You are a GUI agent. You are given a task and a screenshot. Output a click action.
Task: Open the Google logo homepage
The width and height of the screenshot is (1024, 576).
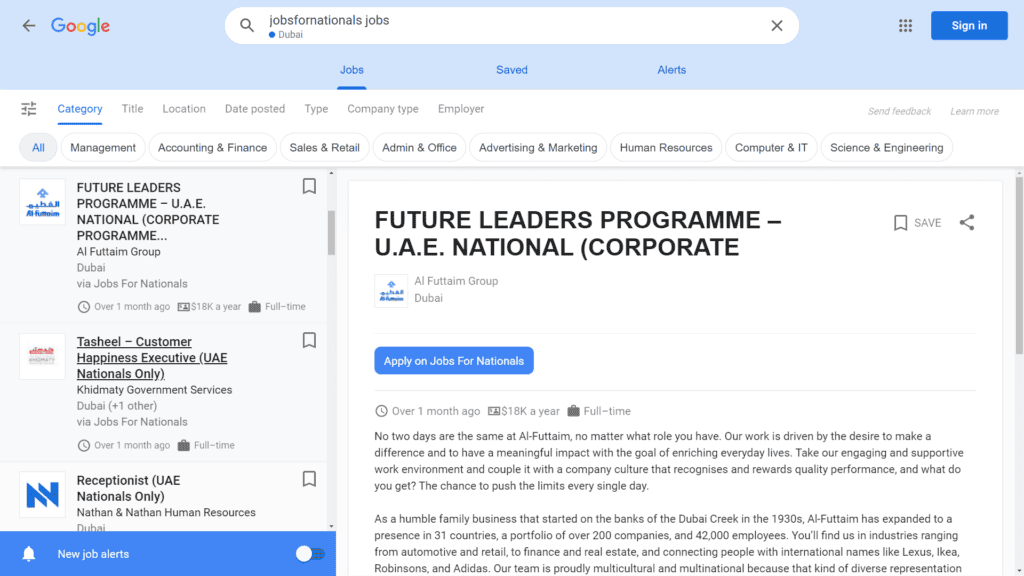80,26
